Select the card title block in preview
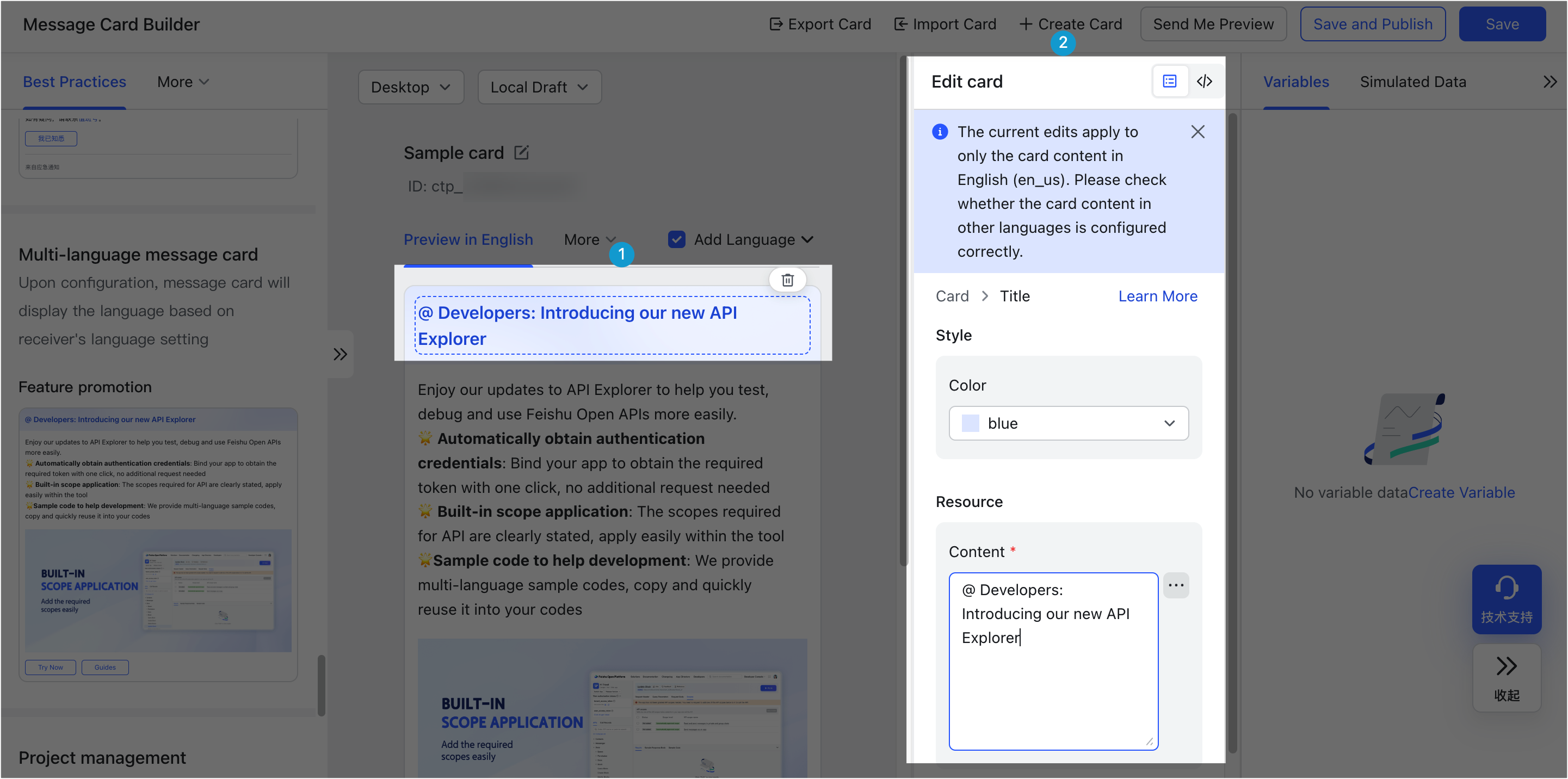The width and height of the screenshot is (1568, 779). [613, 326]
